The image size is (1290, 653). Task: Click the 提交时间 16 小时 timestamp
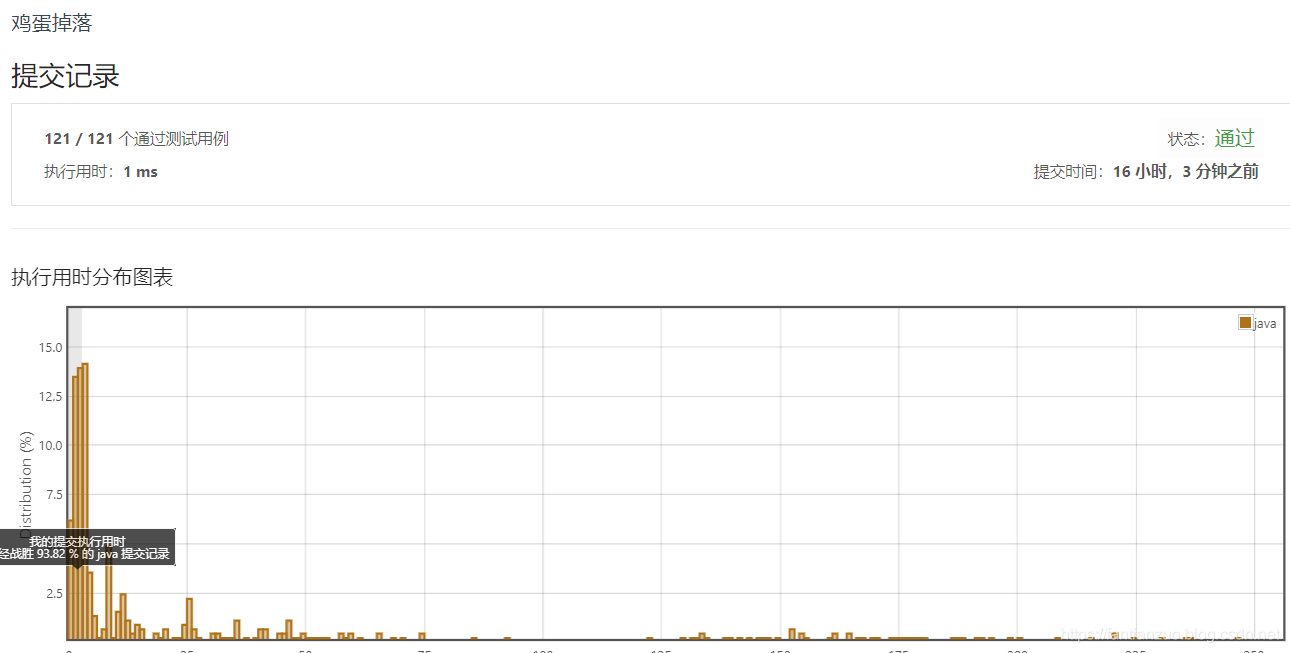[1146, 171]
